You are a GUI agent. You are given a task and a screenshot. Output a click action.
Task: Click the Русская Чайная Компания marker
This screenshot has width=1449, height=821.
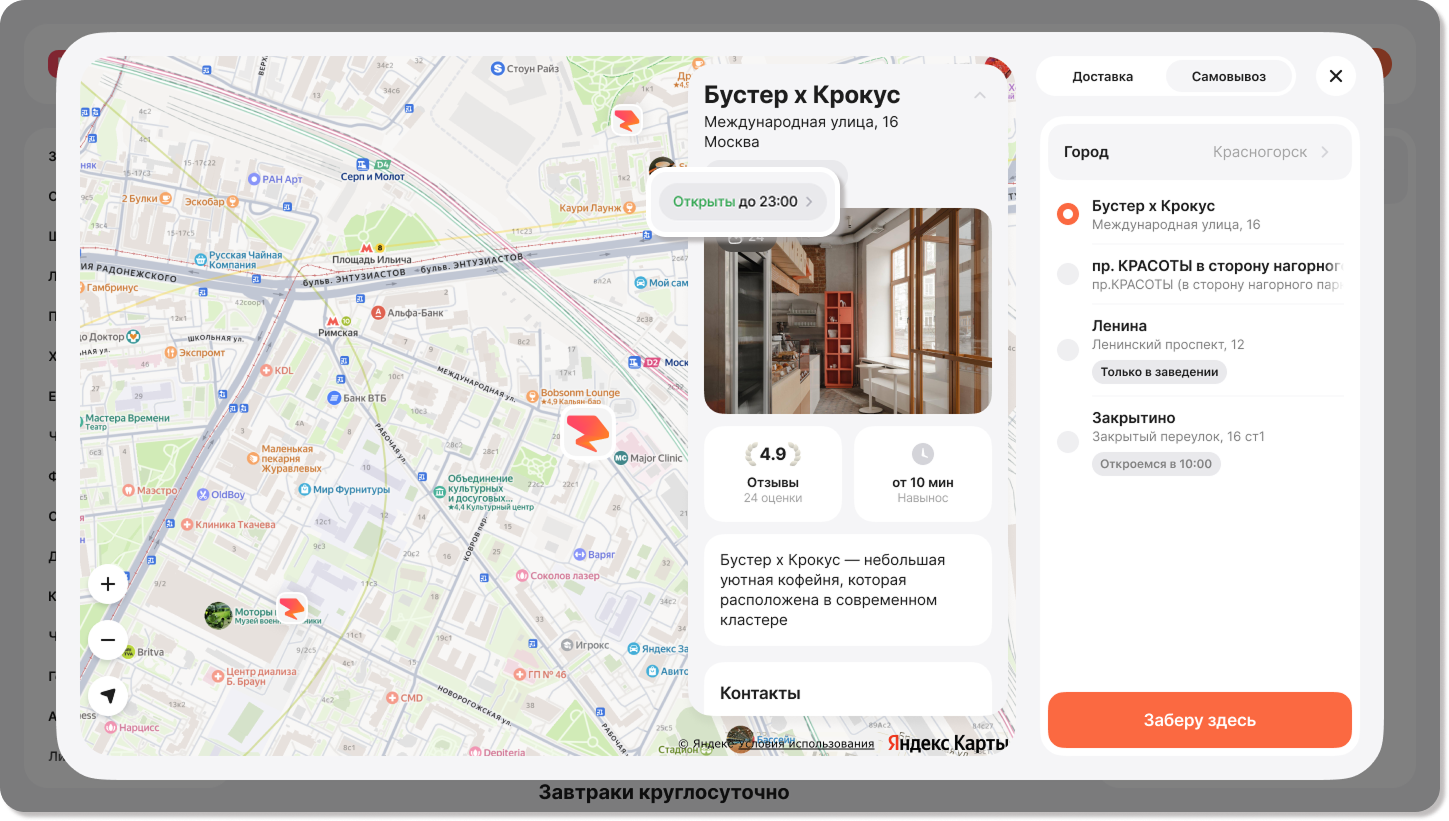201,260
